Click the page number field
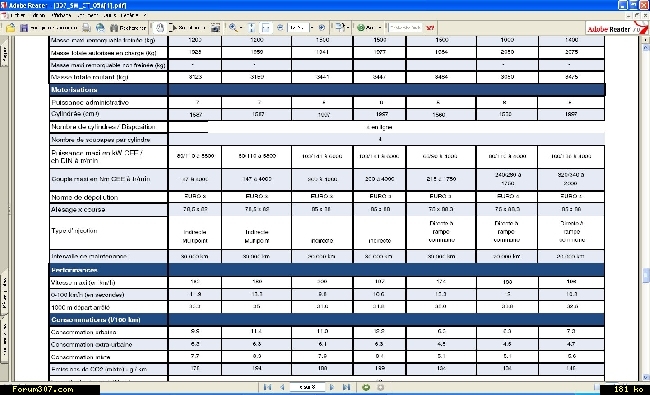This screenshot has height=395, width=650. (307, 387)
